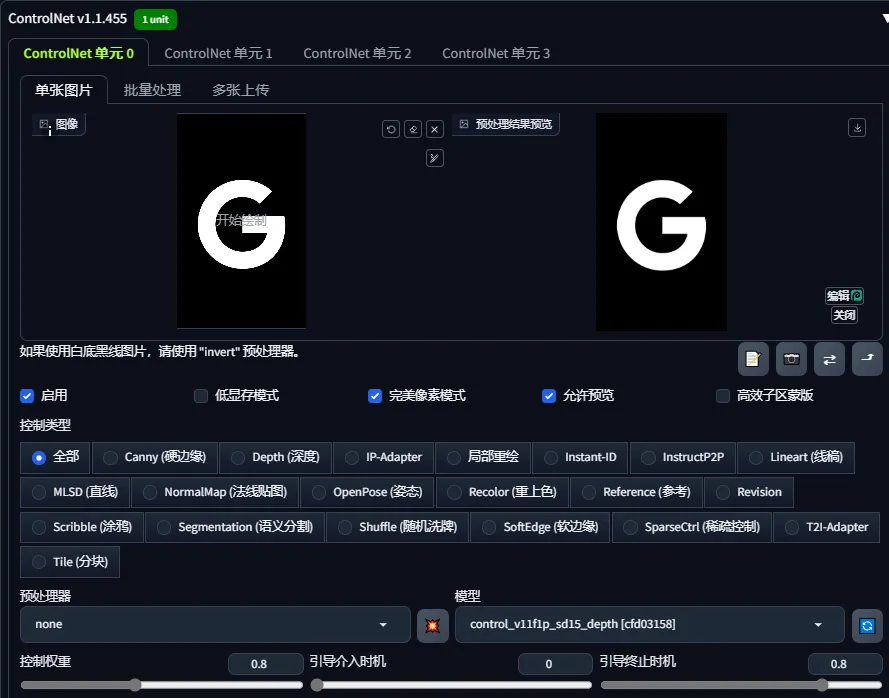This screenshot has width=889, height=698.
Task: Open the brush tool below the X icon
Action: click(x=435, y=158)
